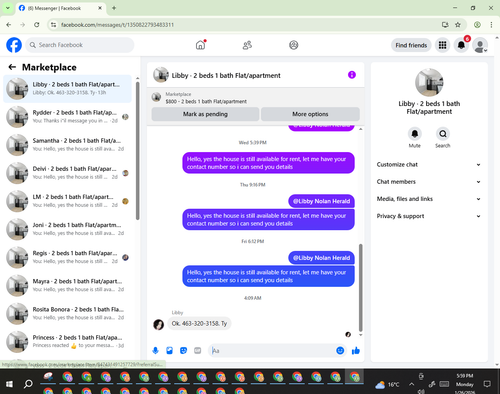Open the Samantha conversation in the list
The image size is (500, 394).
(68, 145)
